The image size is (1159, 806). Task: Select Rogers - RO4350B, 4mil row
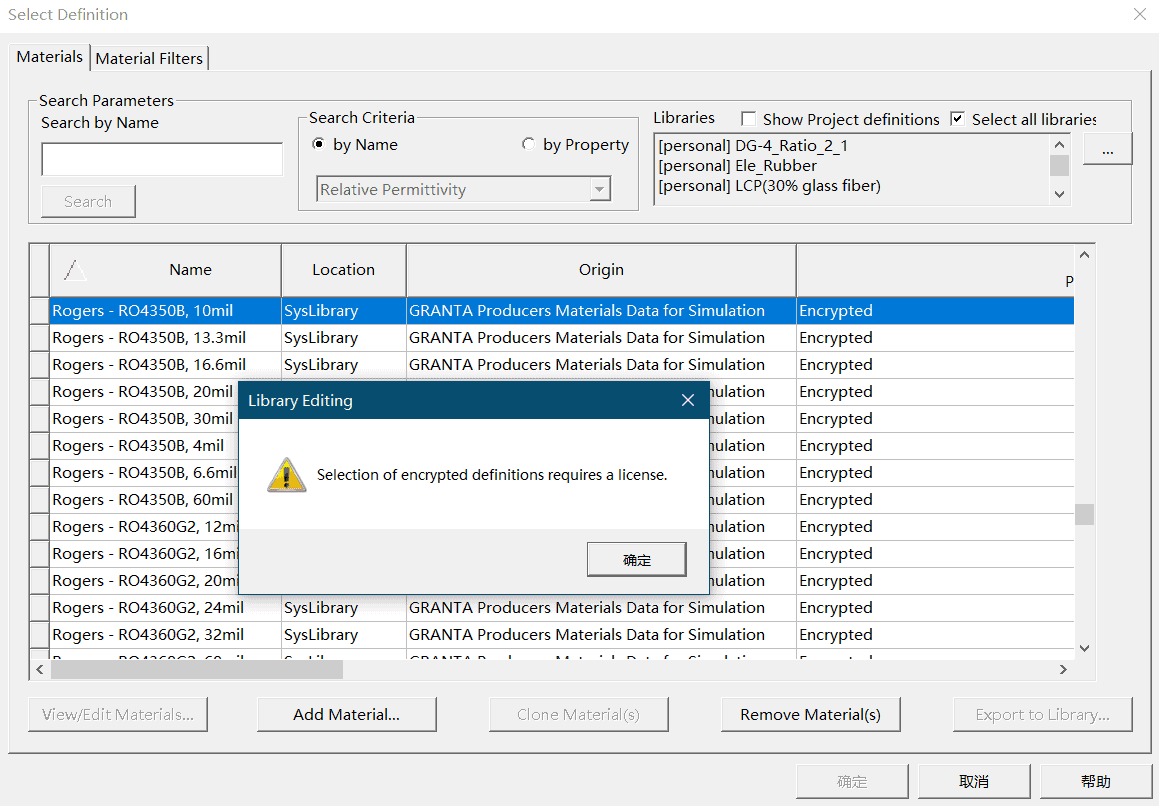144,446
